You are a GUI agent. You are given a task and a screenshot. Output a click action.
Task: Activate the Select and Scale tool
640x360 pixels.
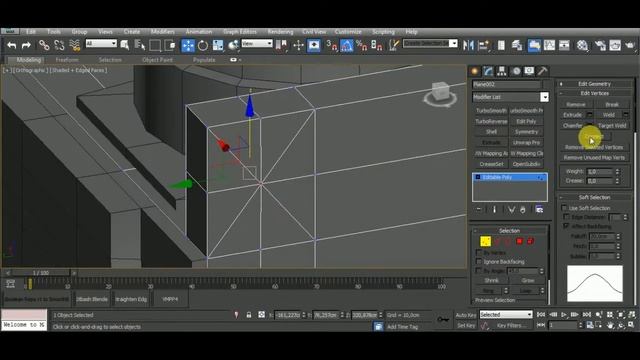pyautogui.click(x=218, y=45)
